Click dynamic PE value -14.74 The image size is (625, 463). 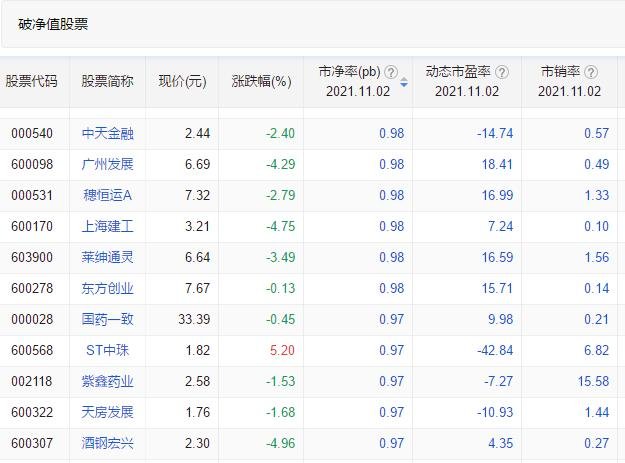495,133
